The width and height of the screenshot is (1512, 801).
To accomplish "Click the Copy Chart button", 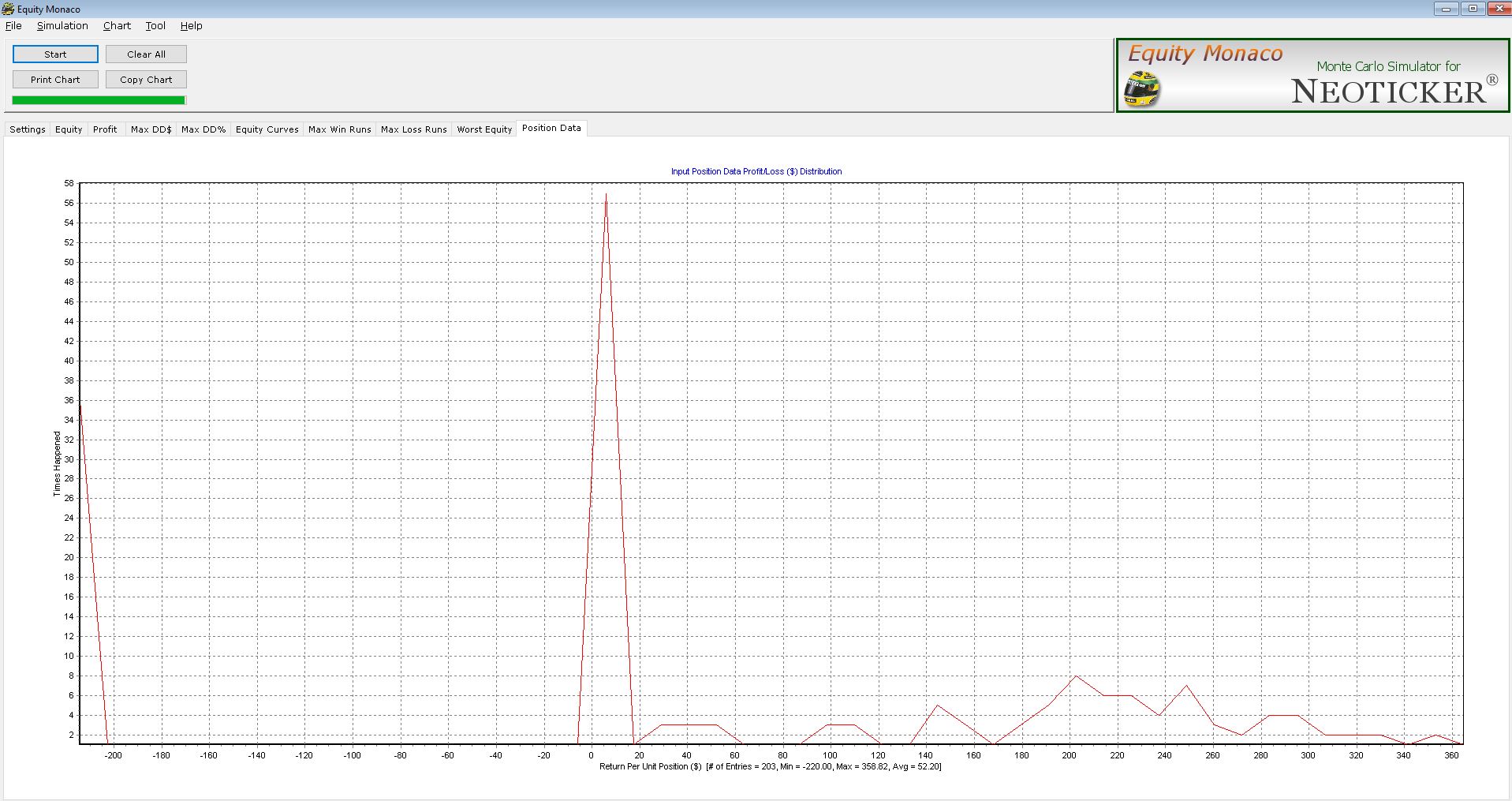I will click(146, 80).
